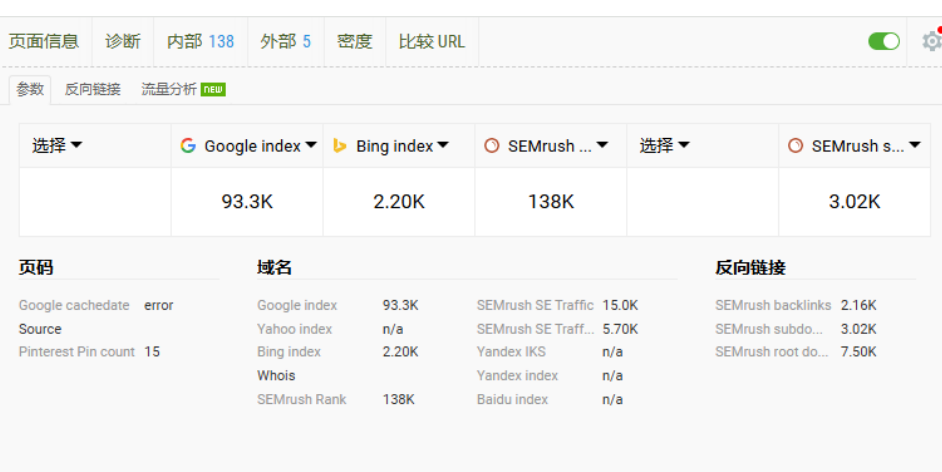Viewport: 942px width, 472px height.
Task: Click the Google logo icon in header
Action: (188, 145)
